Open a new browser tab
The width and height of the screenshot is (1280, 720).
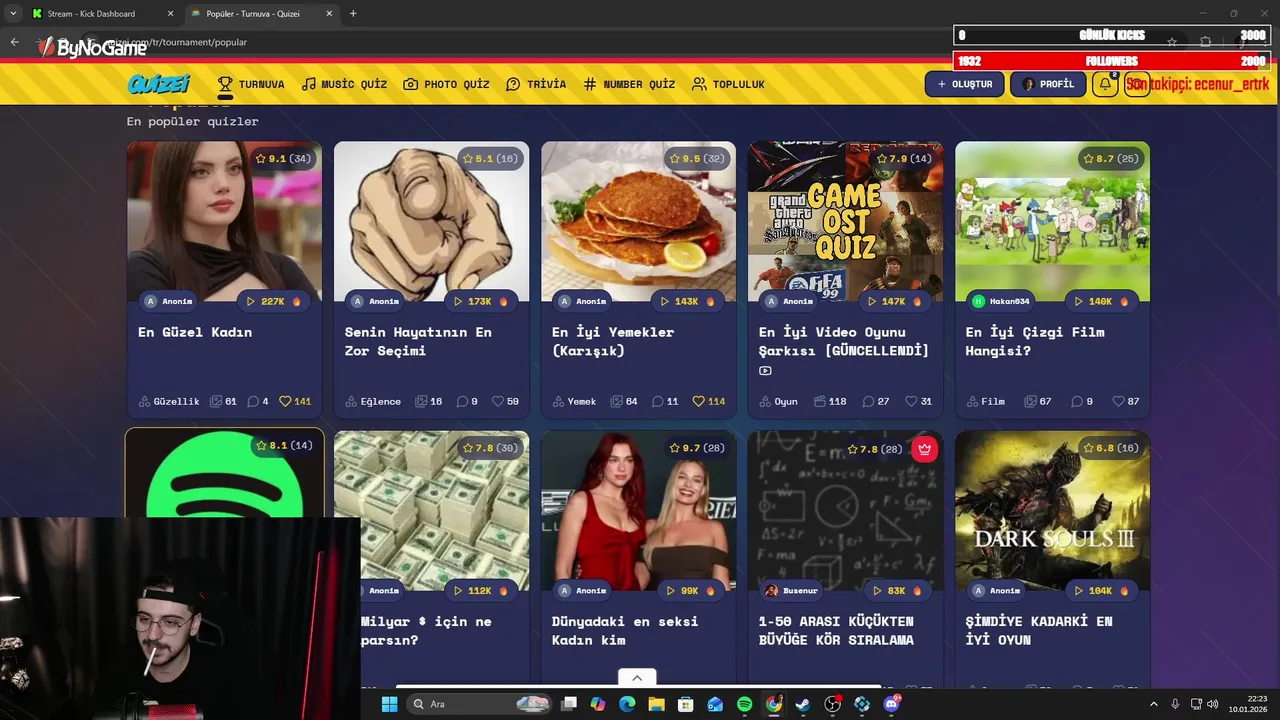(x=353, y=13)
